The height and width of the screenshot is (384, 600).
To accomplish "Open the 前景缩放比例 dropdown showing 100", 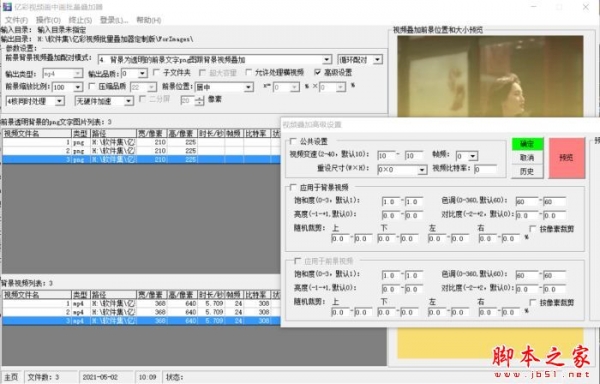I will 78,87.
